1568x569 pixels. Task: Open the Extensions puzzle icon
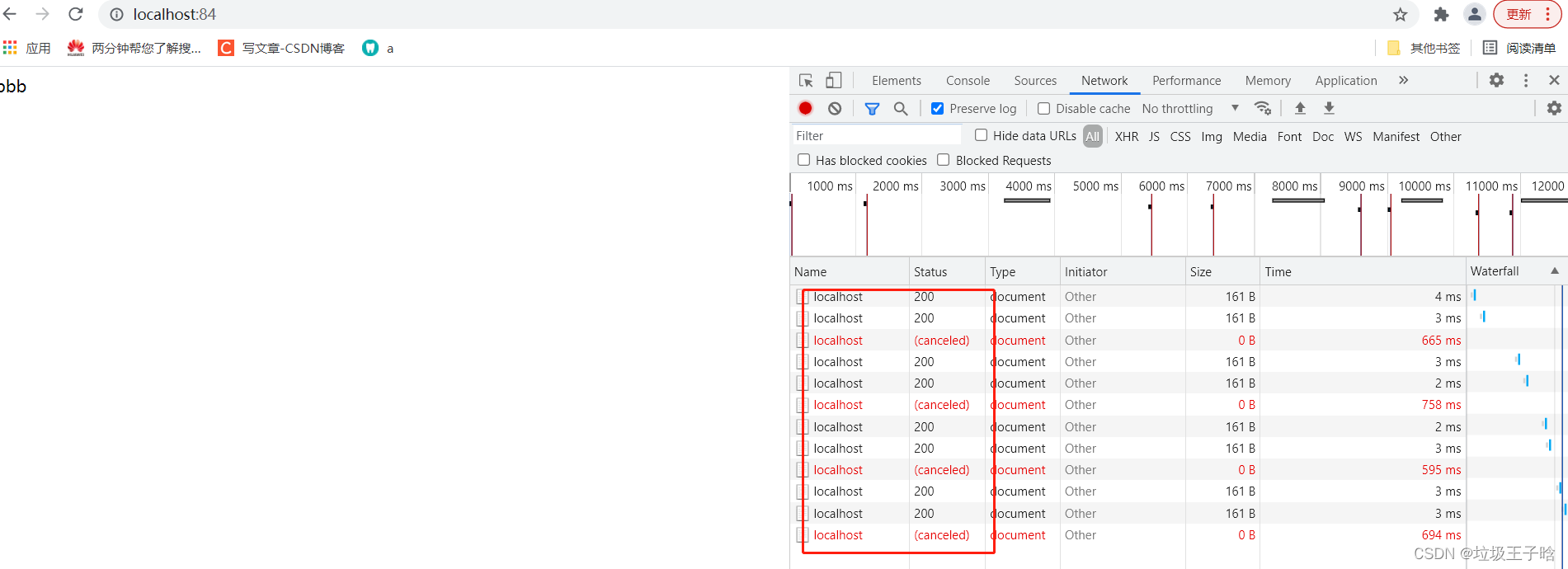pos(1441,15)
